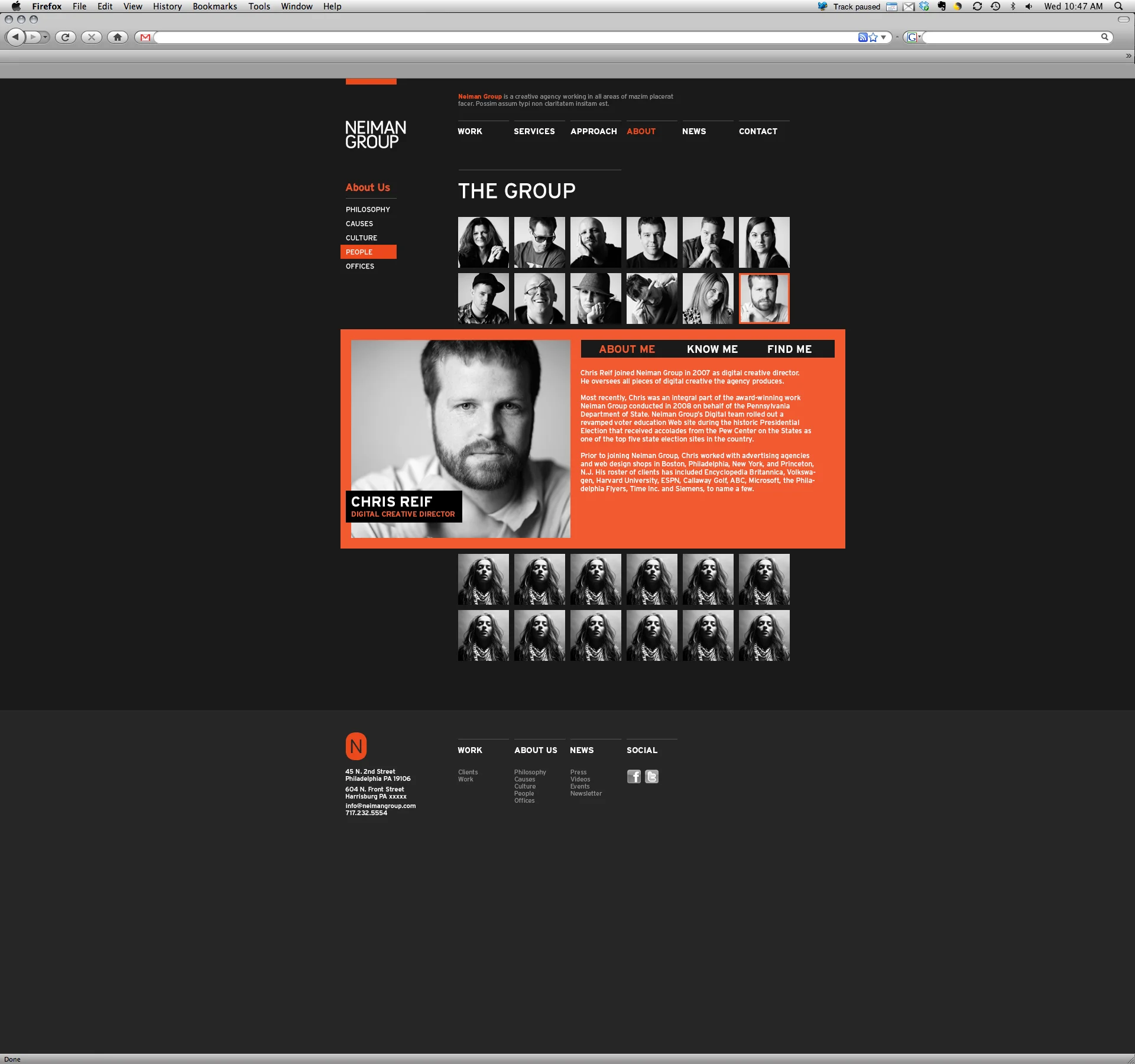Switch to the ABOUT ME tab

[x=627, y=349]
